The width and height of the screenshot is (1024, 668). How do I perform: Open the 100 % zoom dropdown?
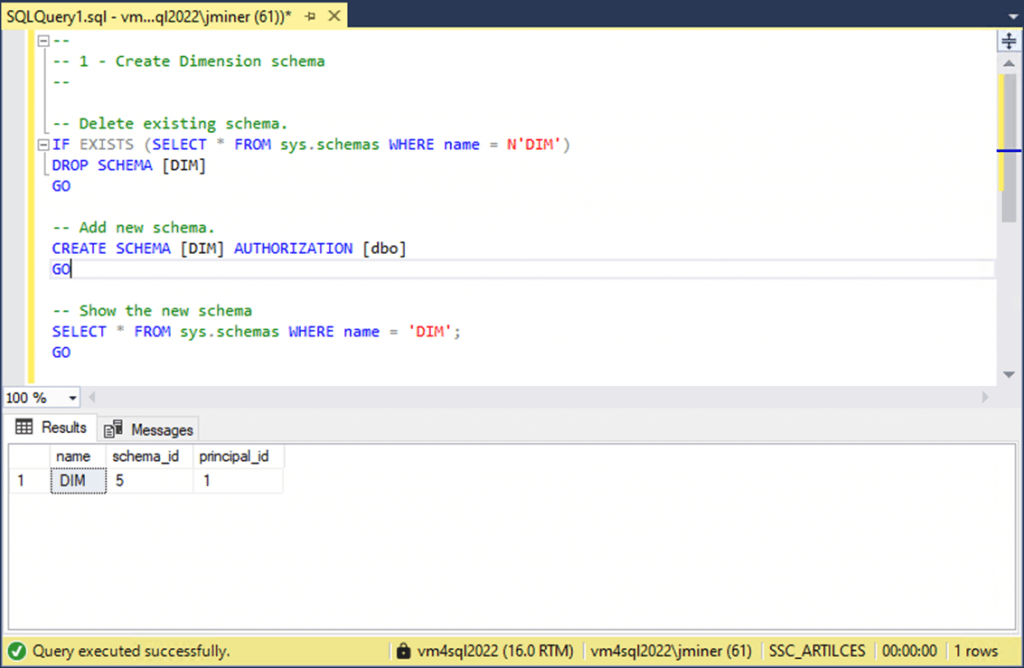(x=72, y=398)
